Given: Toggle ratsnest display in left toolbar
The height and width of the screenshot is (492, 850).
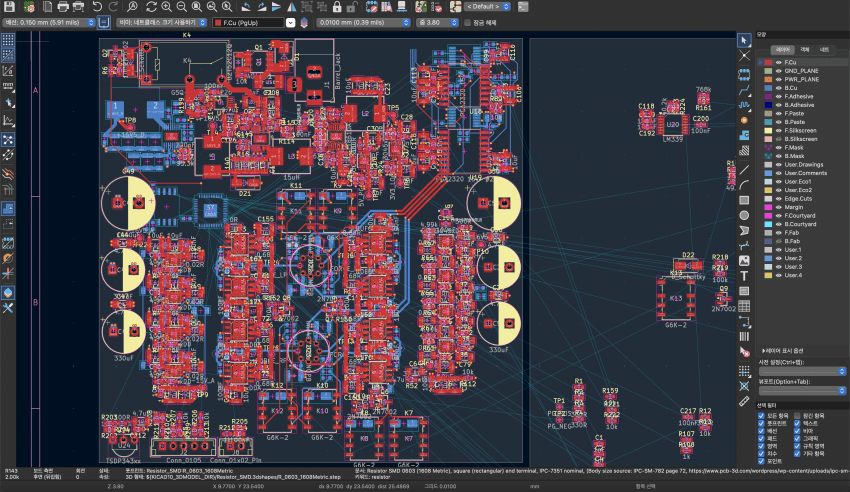Looking at the screenshot, I should [x=8, y=140].
